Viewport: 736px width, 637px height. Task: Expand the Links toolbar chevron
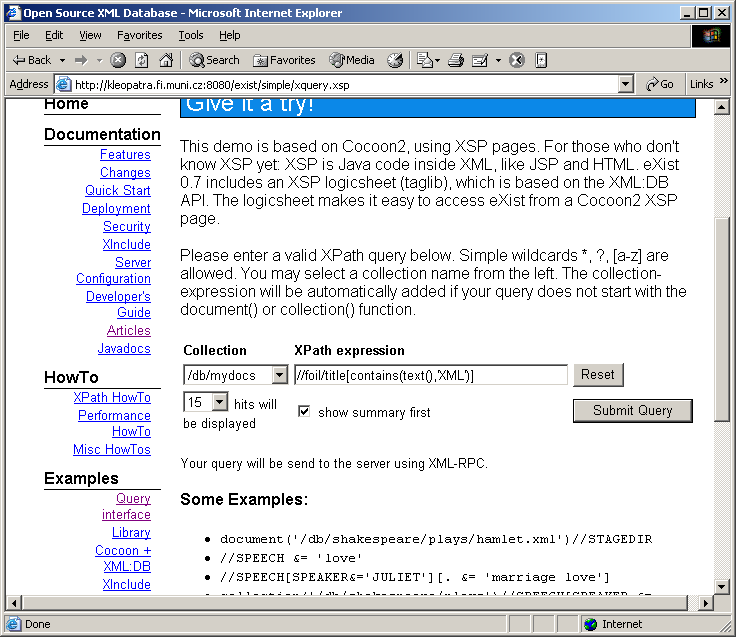pos(723,81)
